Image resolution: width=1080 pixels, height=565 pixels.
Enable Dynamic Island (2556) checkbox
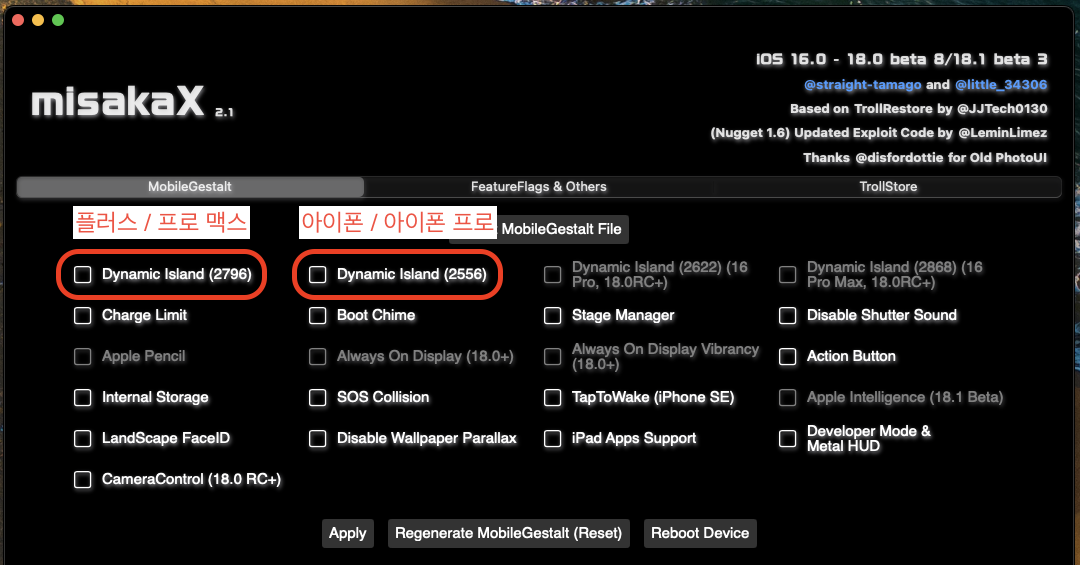(318, 274)
